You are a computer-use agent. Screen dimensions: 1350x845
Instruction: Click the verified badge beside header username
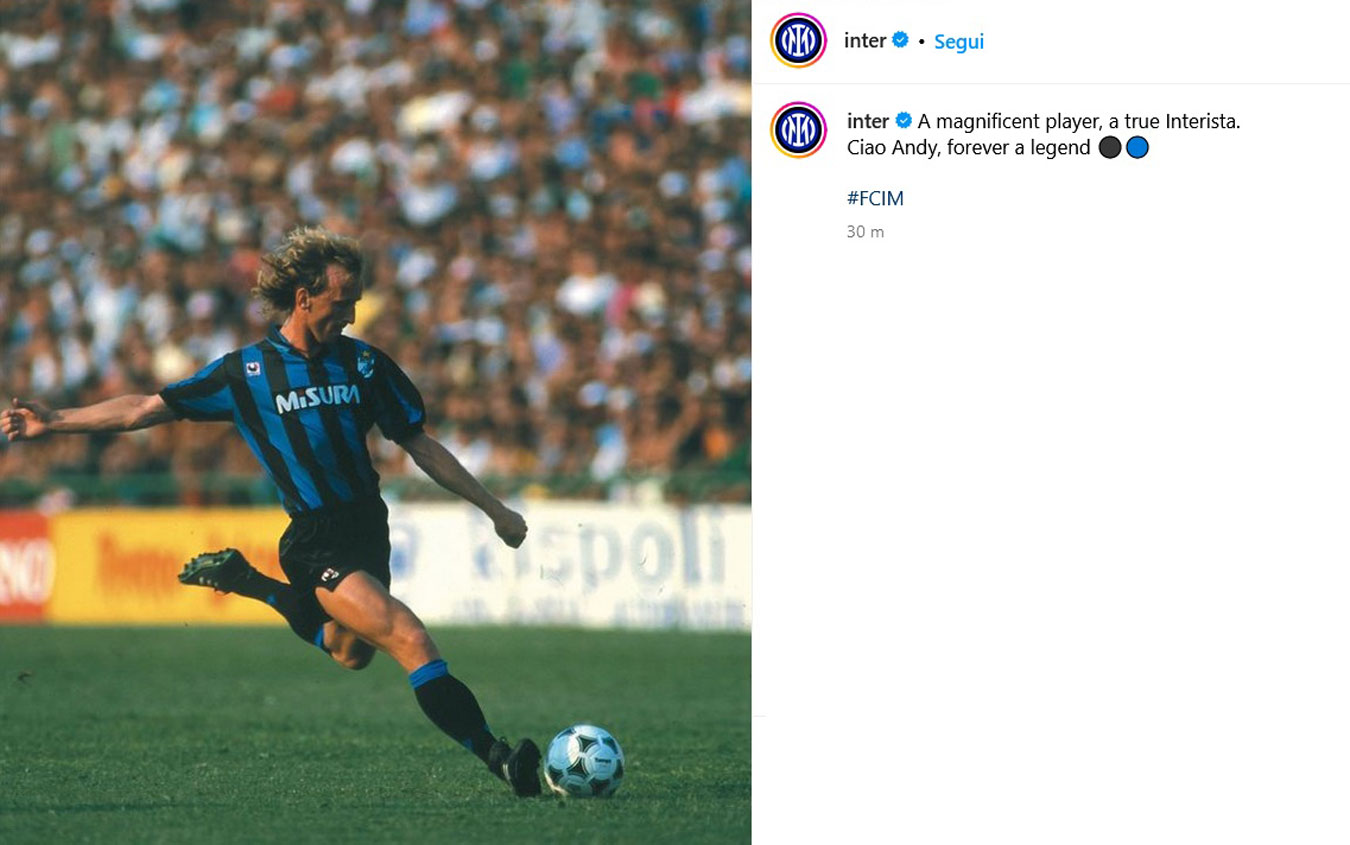point(900,40)
